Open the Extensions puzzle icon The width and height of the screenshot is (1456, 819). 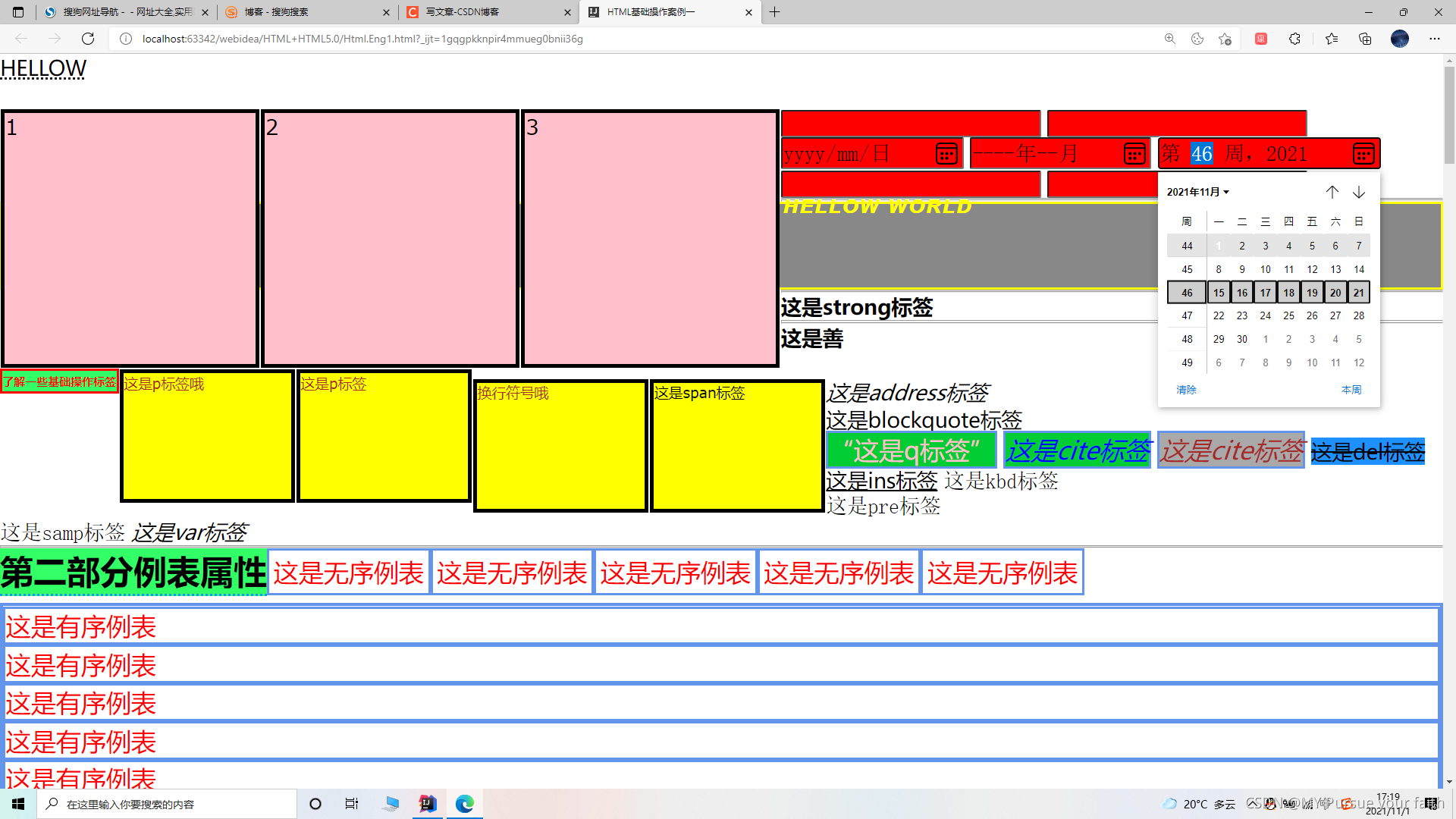[1294, 39]
